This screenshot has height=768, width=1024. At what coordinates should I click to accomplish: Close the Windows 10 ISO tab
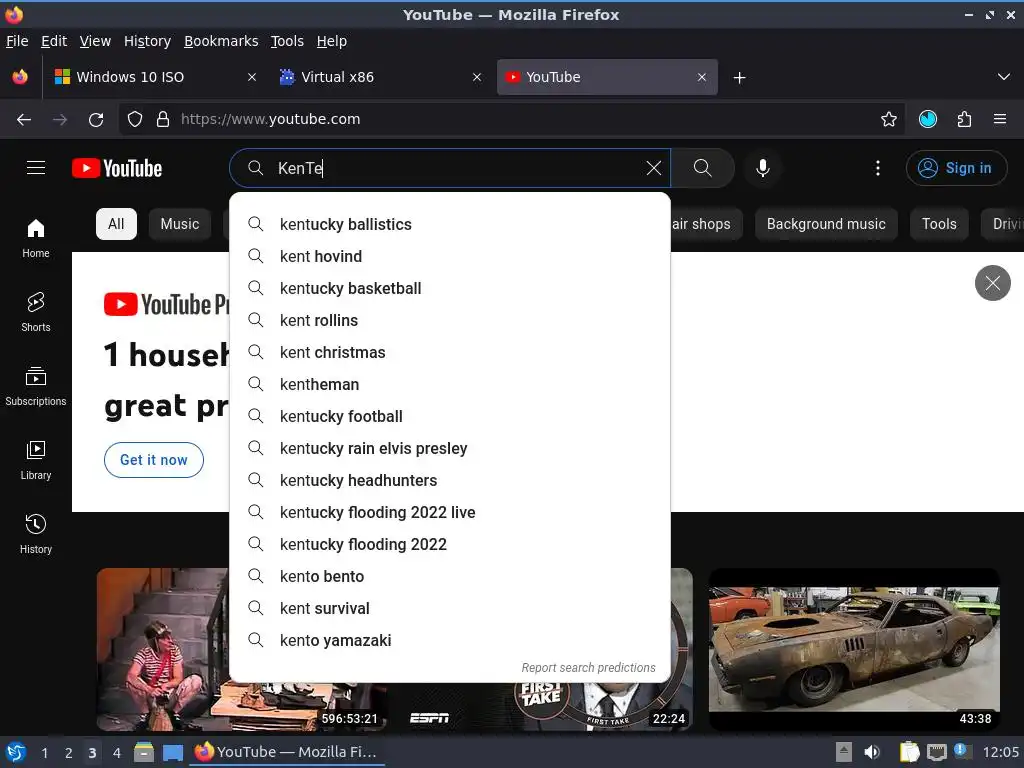(251, 77)
